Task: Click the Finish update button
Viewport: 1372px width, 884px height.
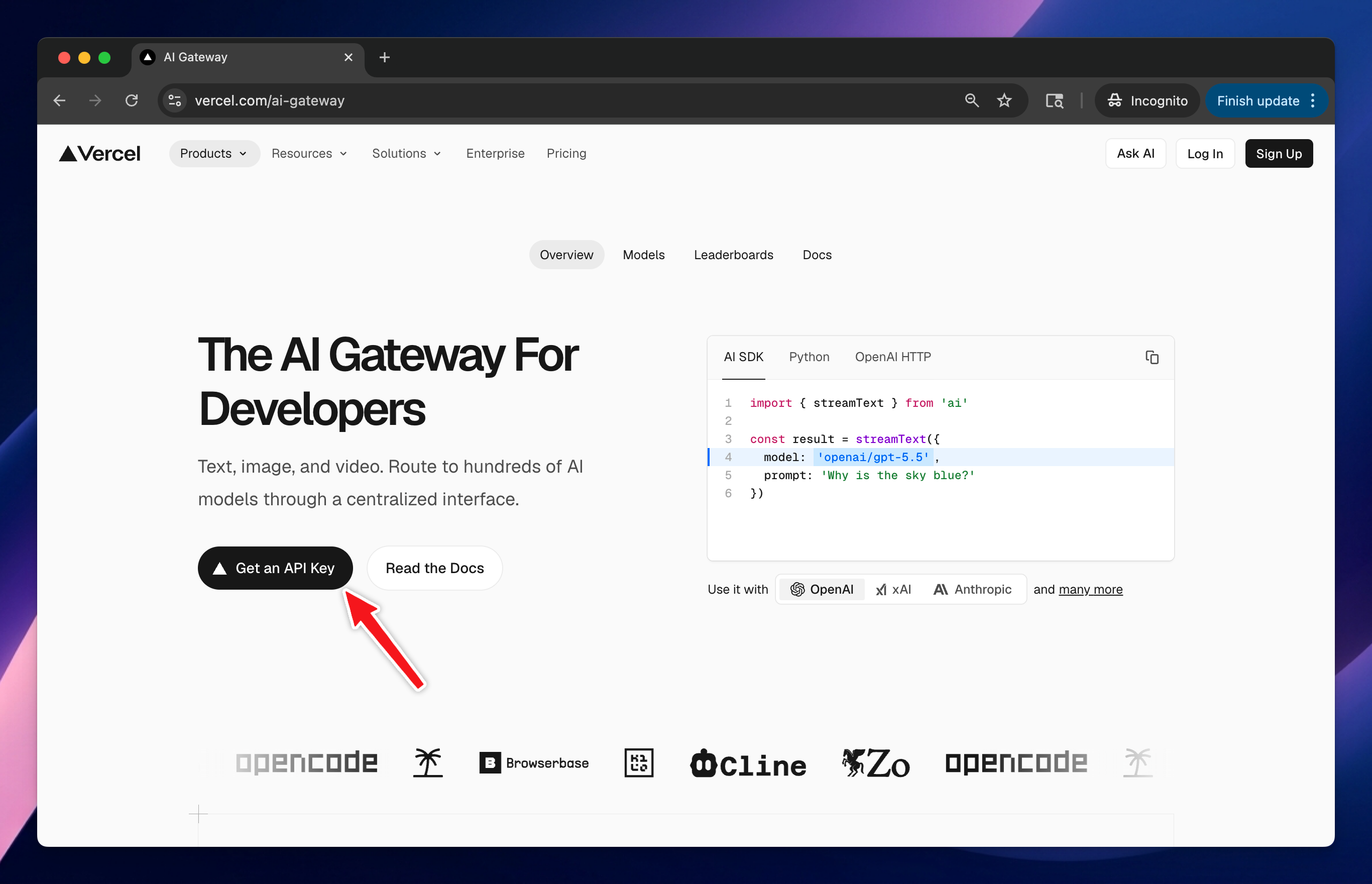Action: (x=1258, y=100)
